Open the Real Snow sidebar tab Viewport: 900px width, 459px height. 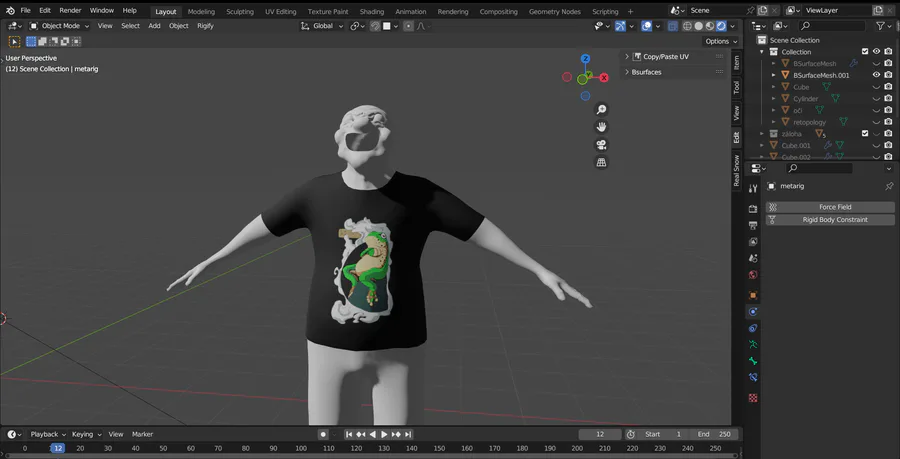coord(736,170)
